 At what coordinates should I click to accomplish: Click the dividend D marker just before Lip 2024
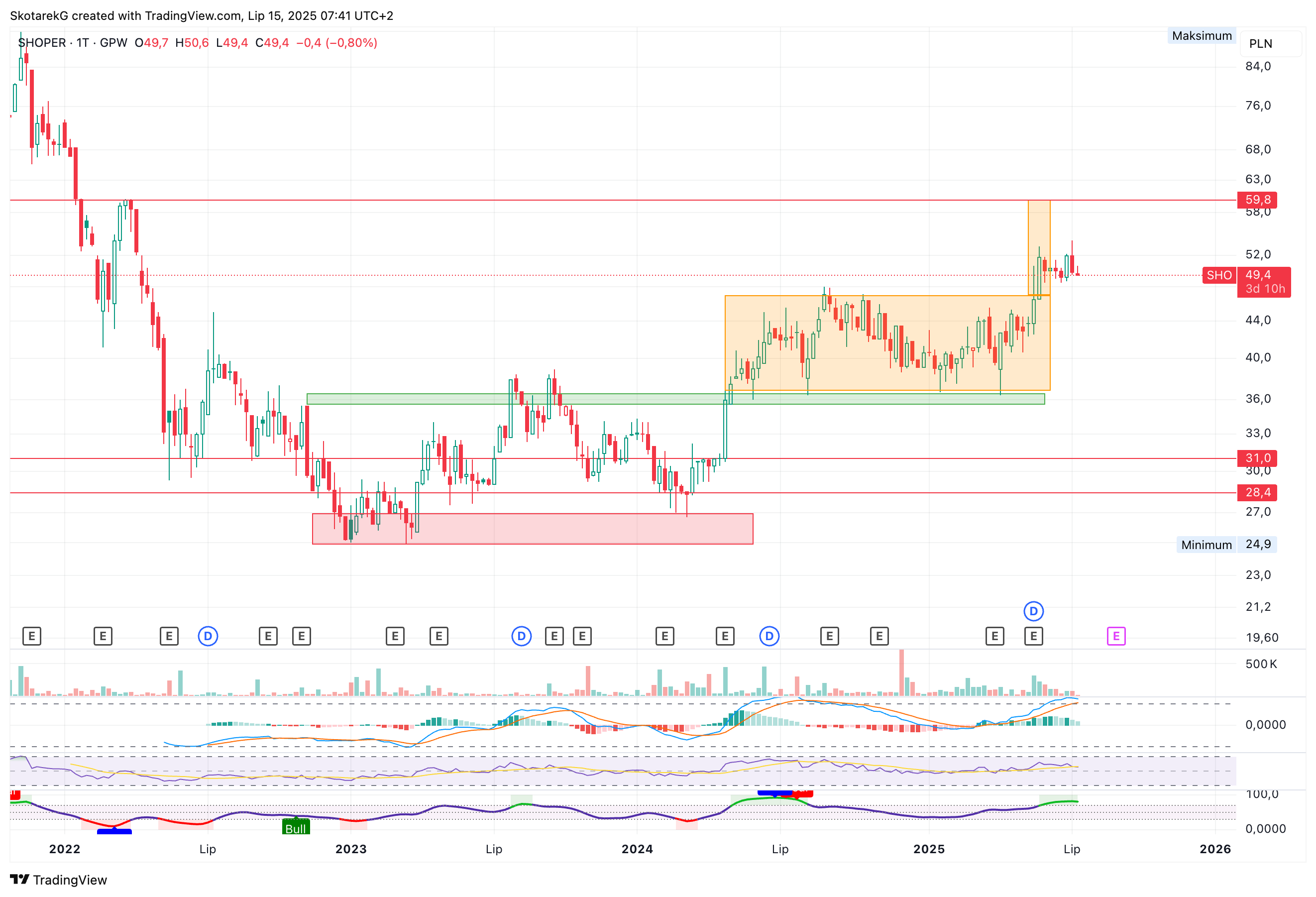(769, 636)
